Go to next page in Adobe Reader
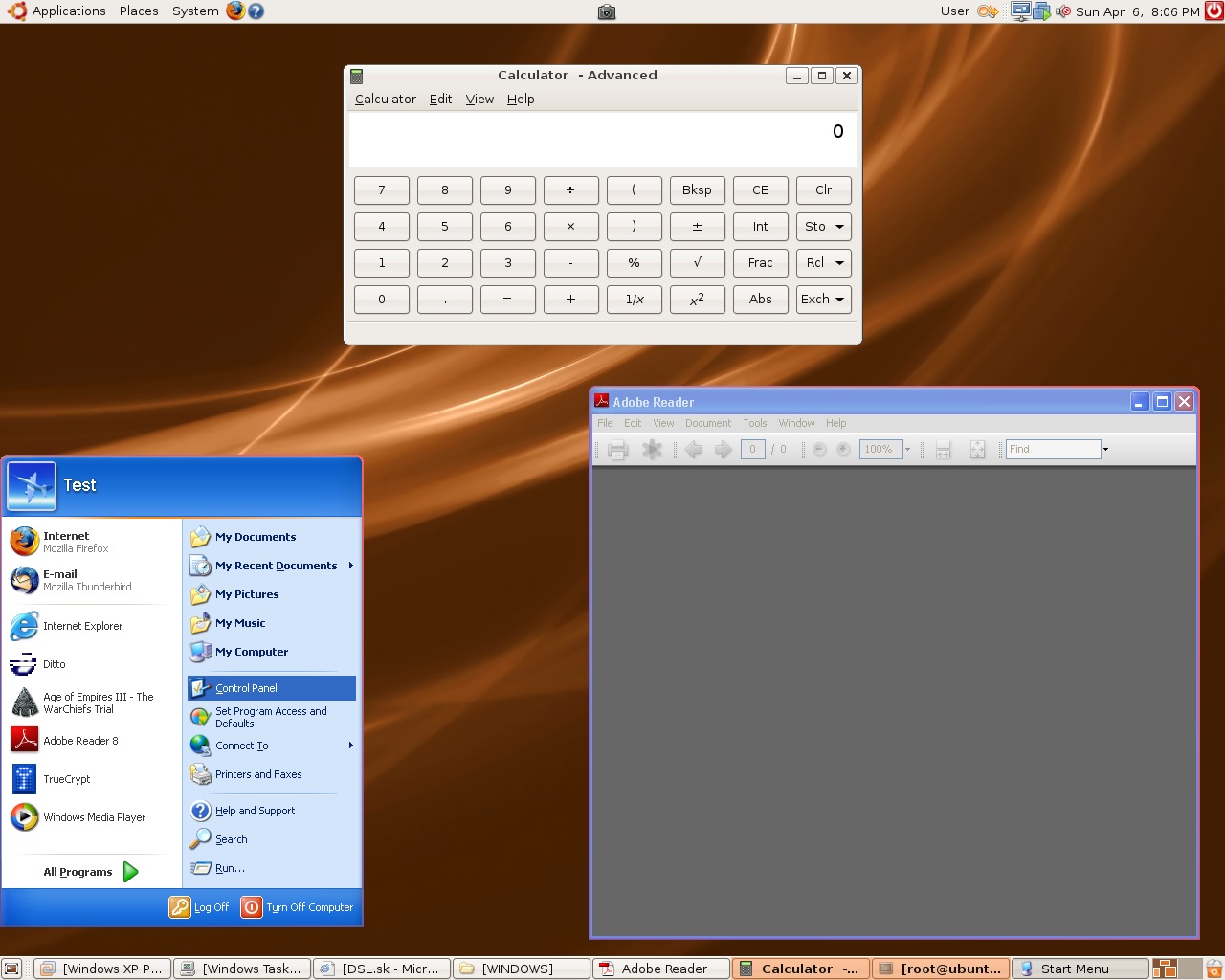The image size is (1225, 980). tap(724, 450)
